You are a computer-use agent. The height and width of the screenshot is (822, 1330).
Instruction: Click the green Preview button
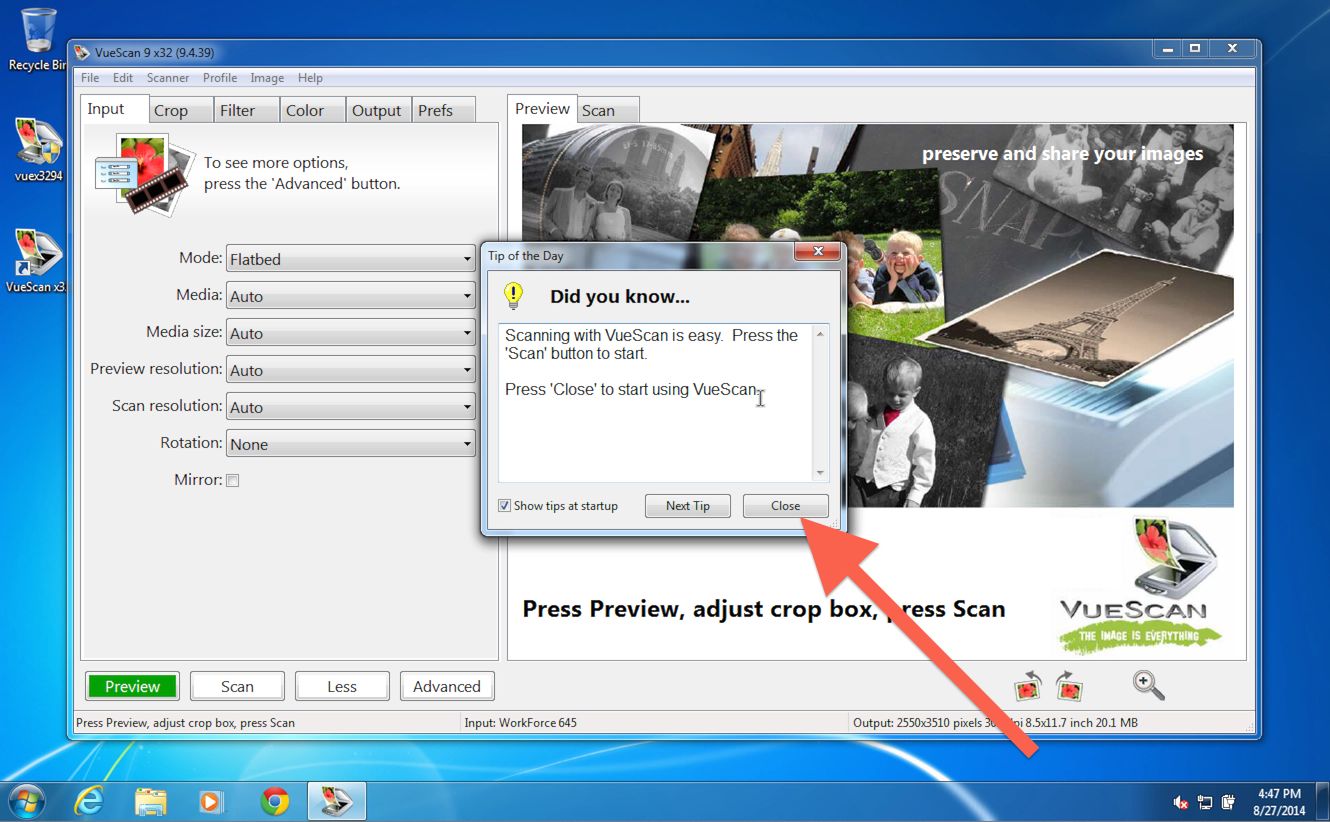132,686
